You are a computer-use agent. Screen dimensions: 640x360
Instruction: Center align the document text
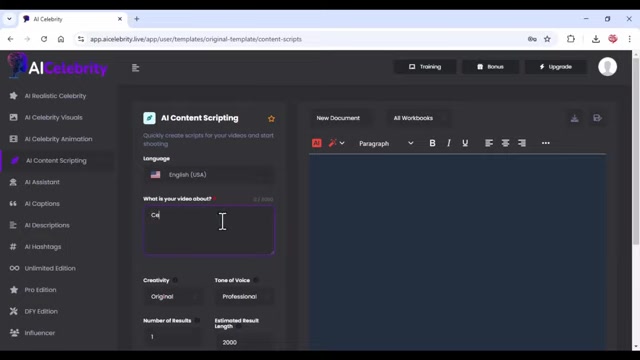point(505,143)
